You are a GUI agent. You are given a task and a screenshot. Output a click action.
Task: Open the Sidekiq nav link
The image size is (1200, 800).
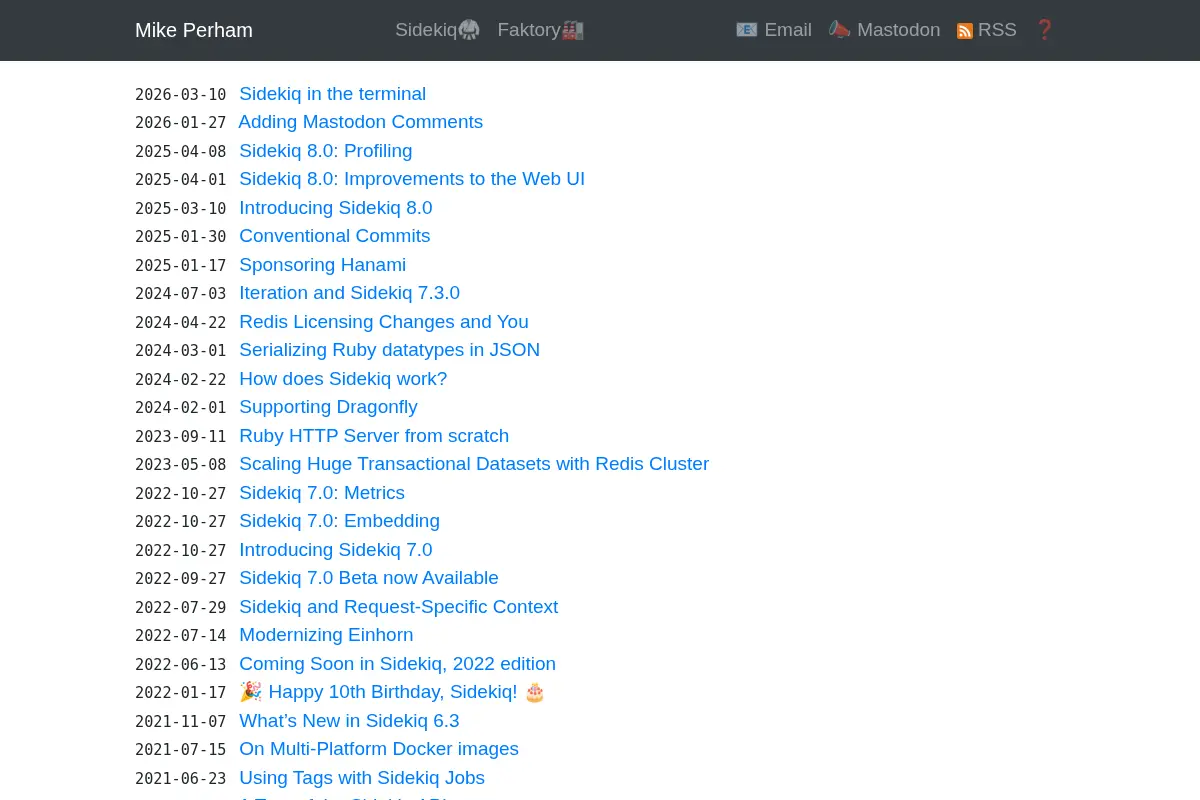pos(438,30)
